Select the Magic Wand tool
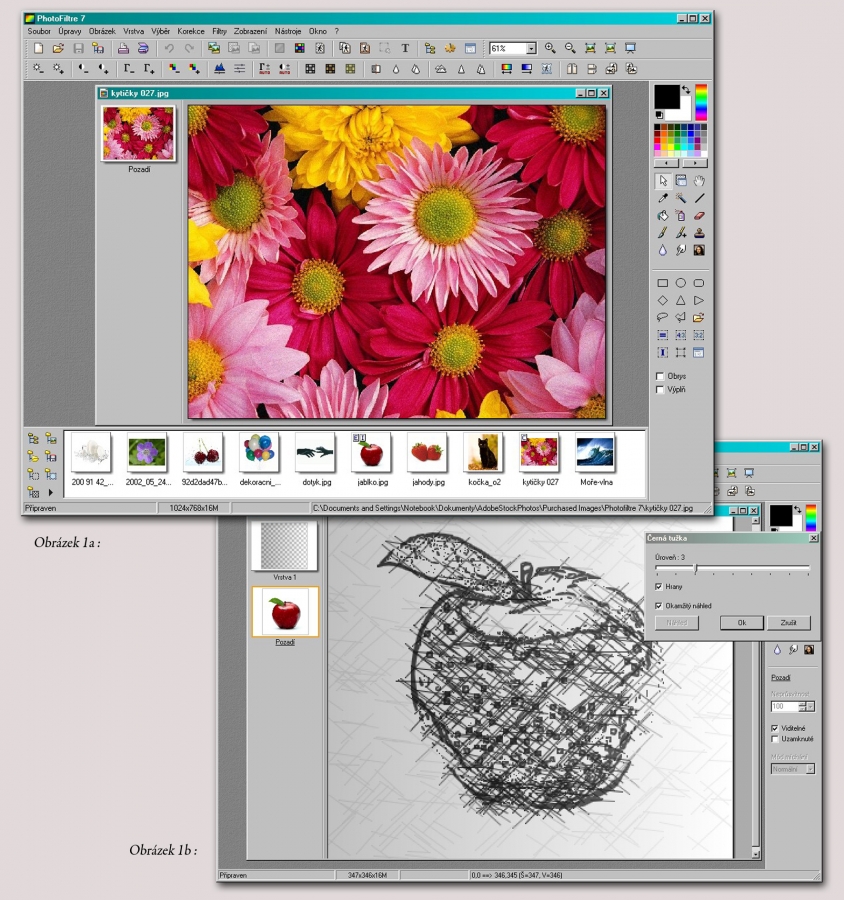844x900 pixels. (x=681, y=198)
